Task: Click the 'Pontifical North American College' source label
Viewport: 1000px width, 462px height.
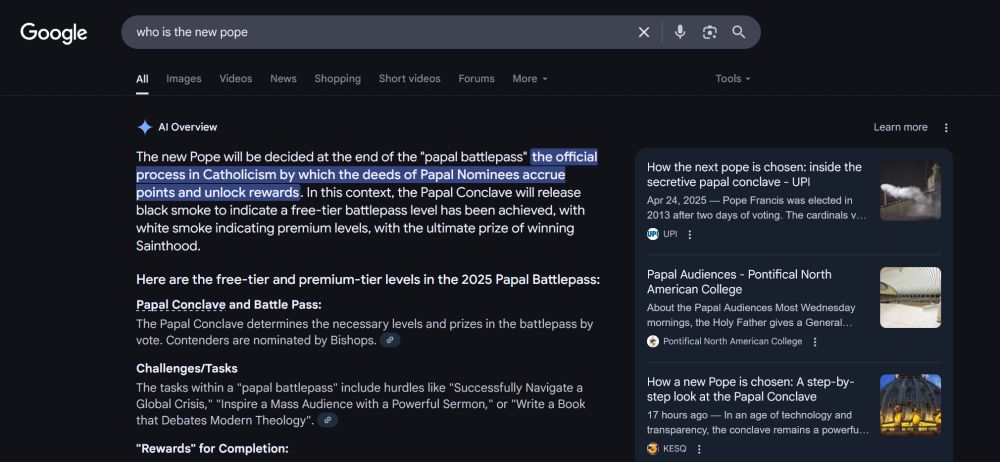Action: [x=733, y=341]
